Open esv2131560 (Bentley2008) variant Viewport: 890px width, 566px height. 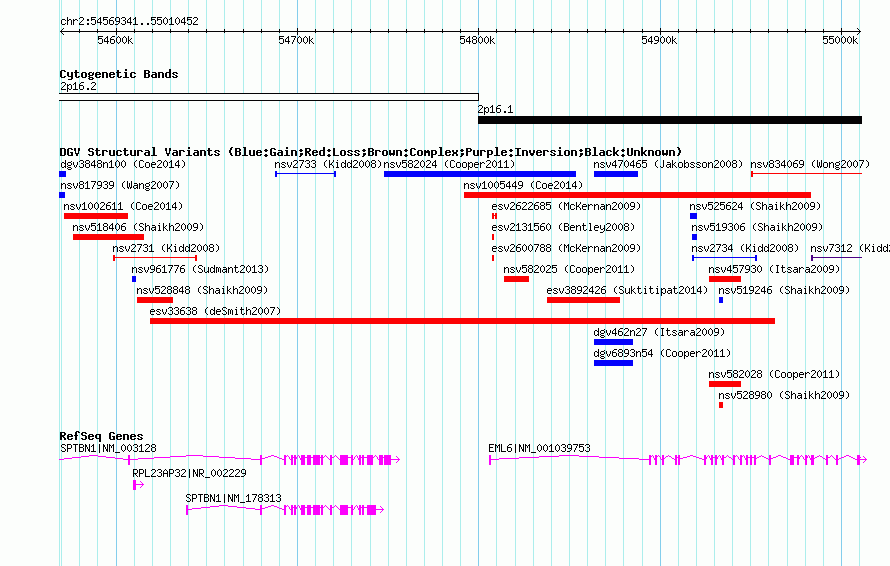tap(493, 237)
